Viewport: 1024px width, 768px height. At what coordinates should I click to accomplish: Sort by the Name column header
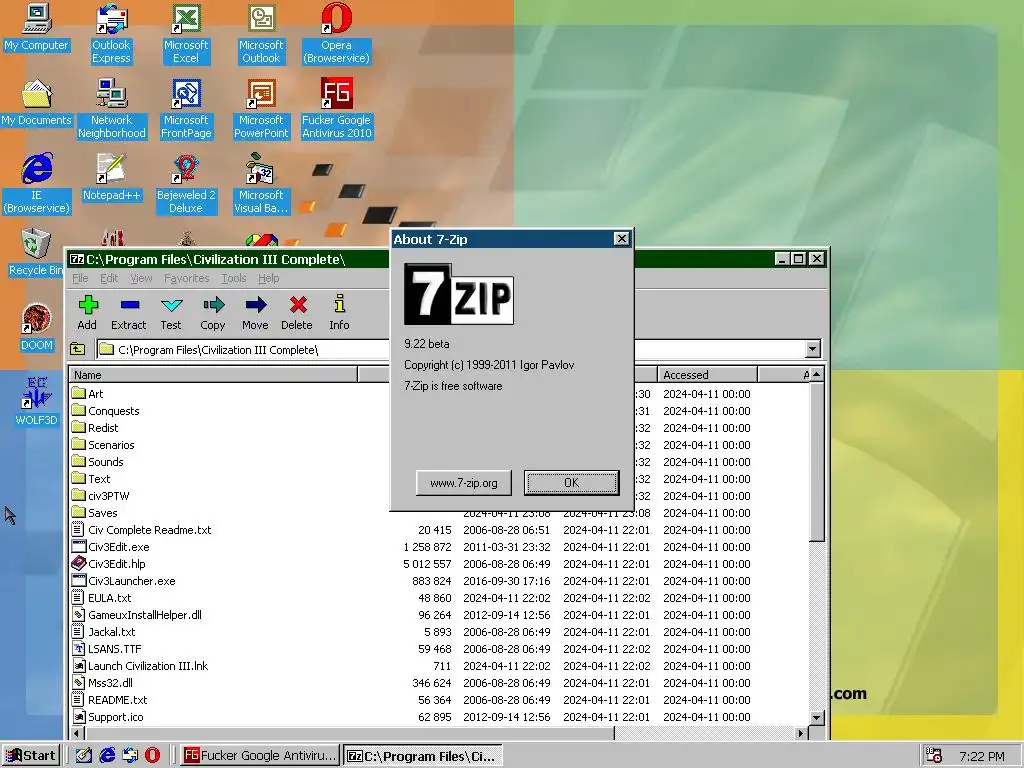tap(214, 375)
